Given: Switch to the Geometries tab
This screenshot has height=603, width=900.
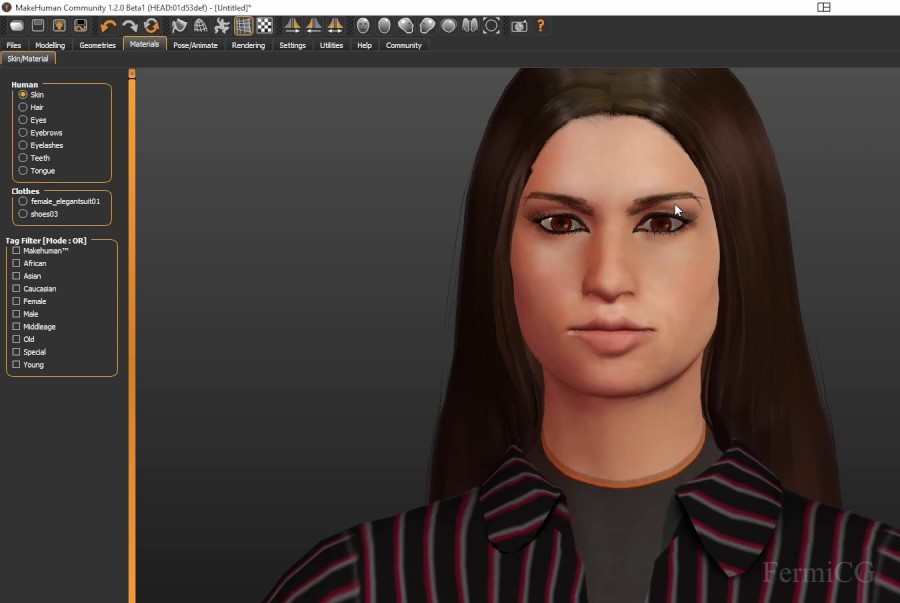Looking at the screenshot, I should [98, 45].
